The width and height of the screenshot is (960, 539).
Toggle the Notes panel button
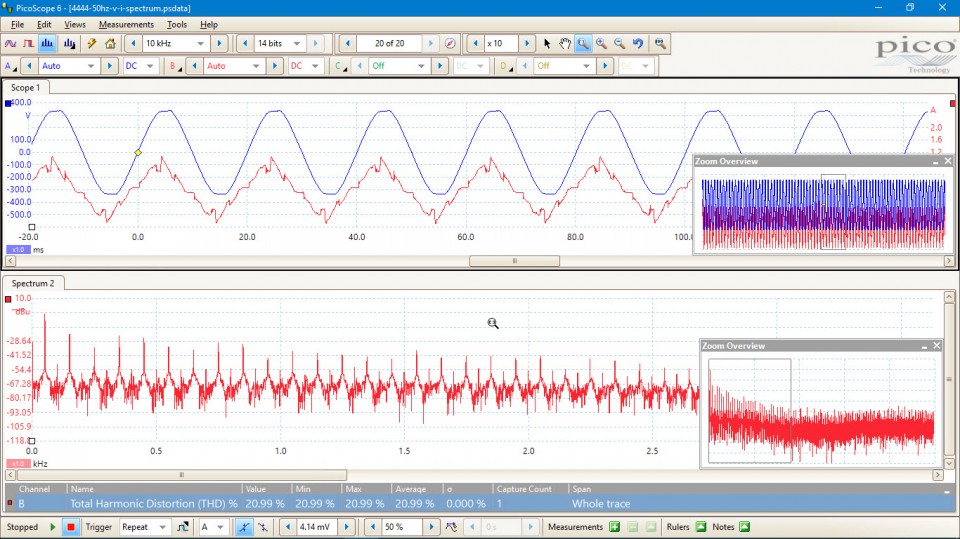tap(746, 527)
